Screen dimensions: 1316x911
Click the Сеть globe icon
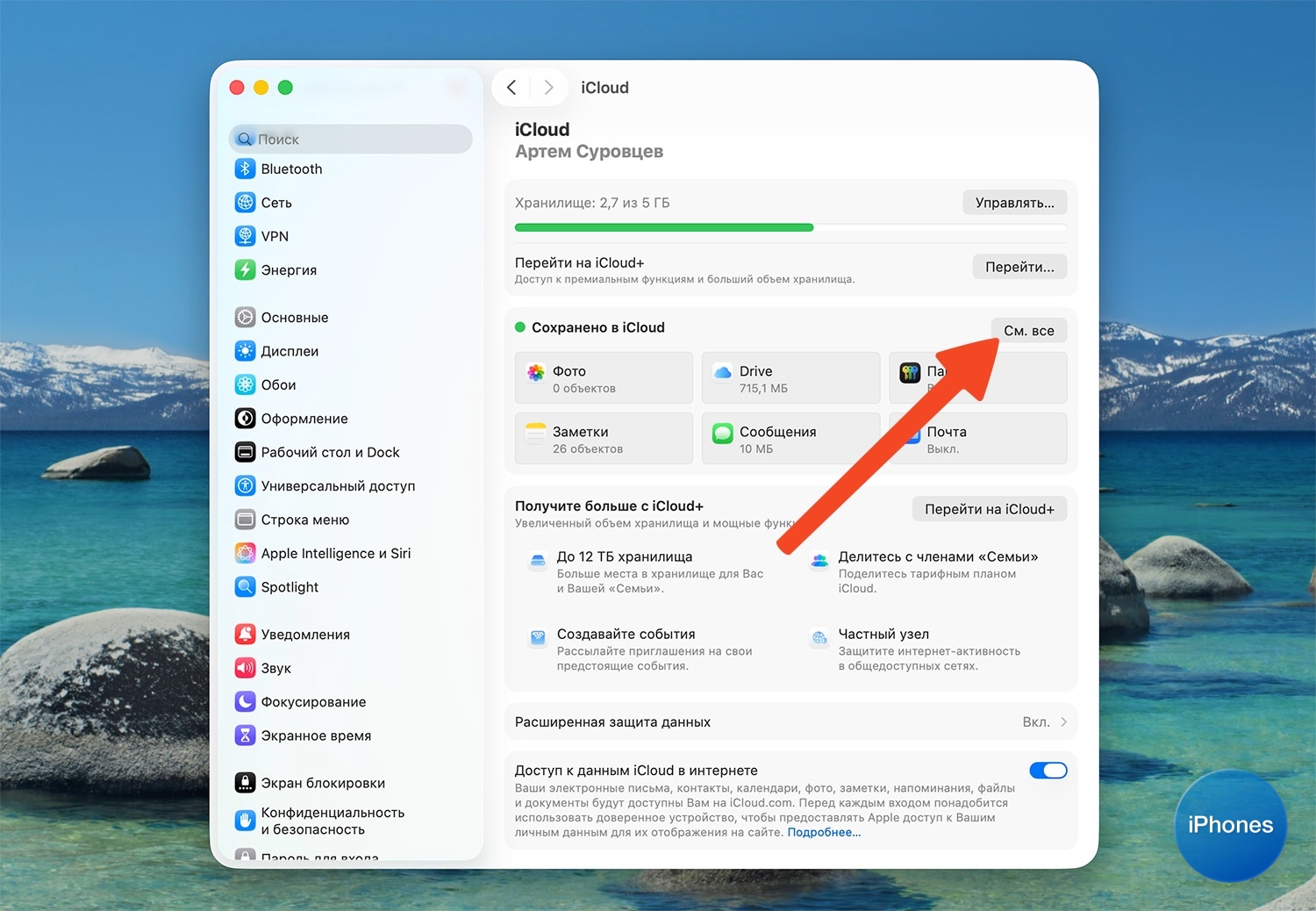[x=245, y=203]
